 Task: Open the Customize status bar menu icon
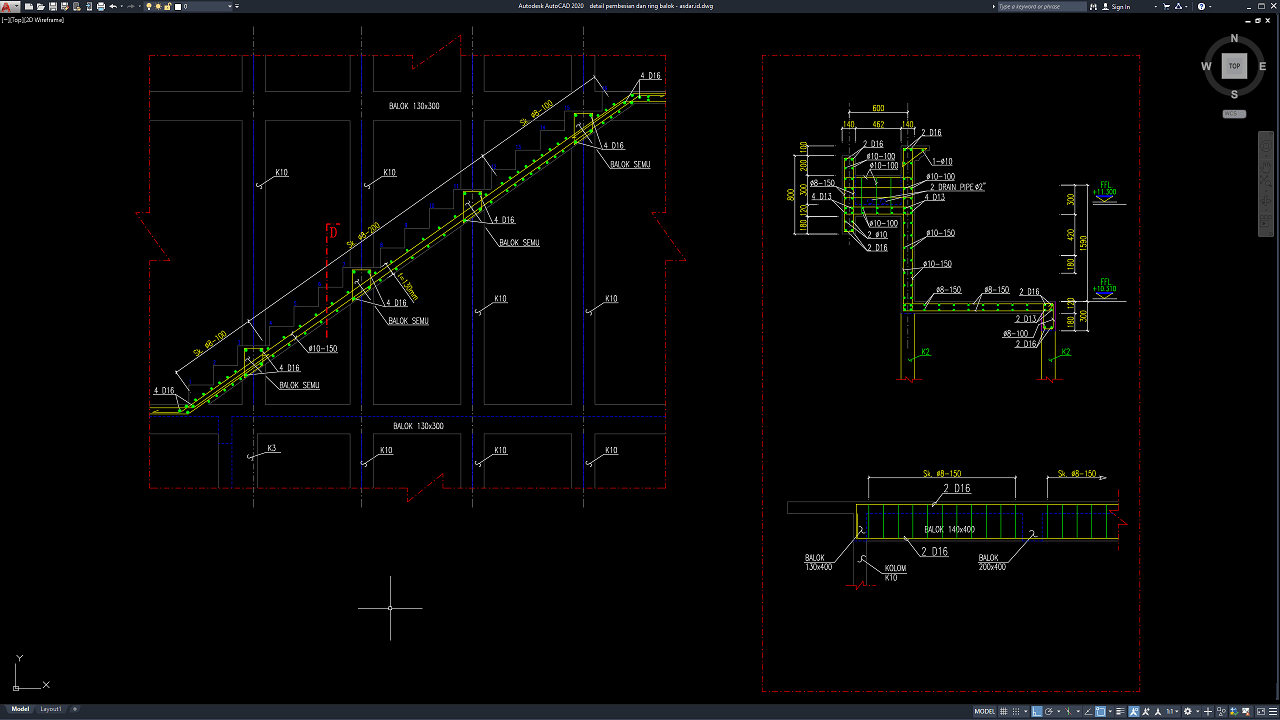pos(1271,712)
